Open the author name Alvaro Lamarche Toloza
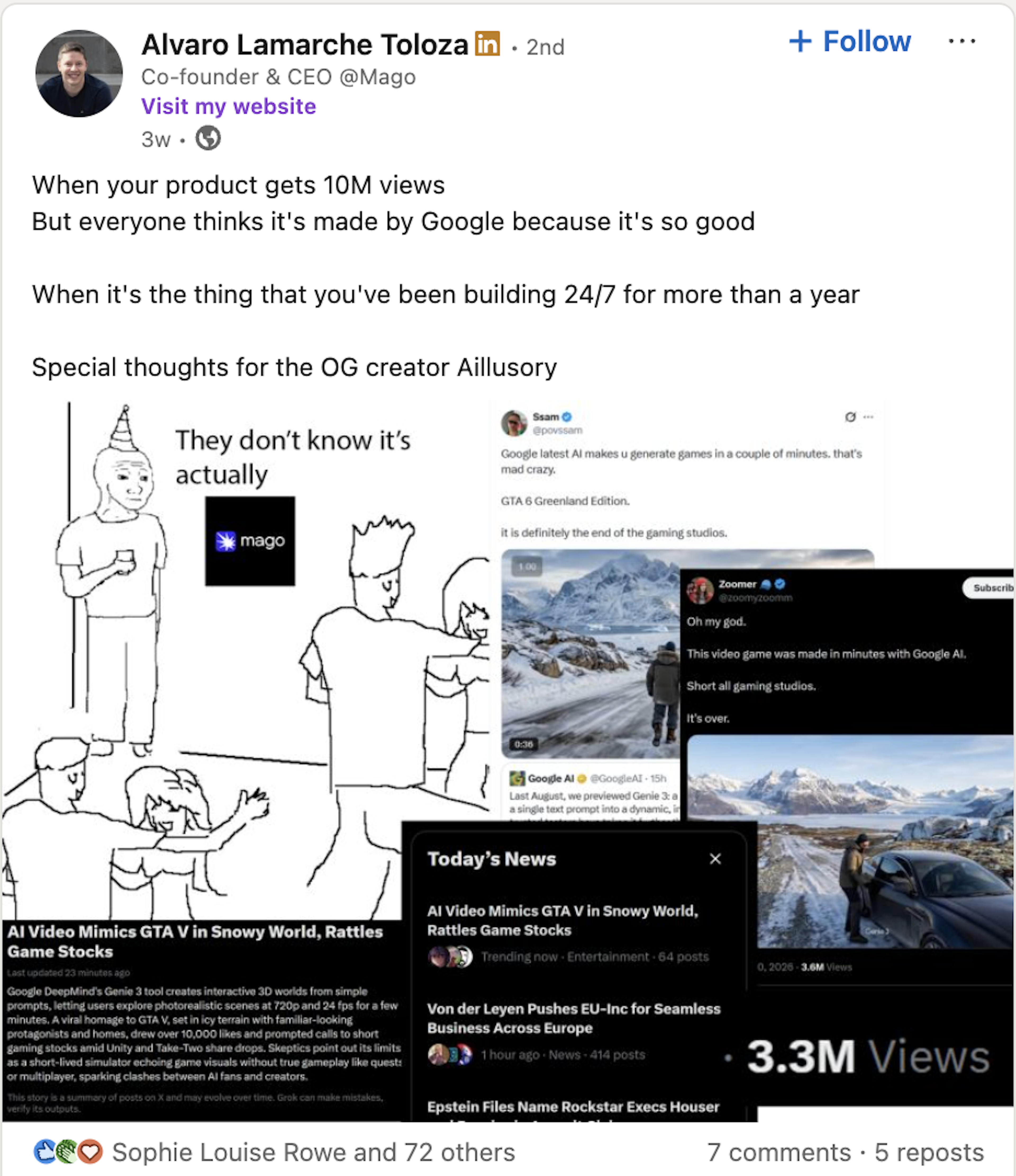 click(305, 45)
